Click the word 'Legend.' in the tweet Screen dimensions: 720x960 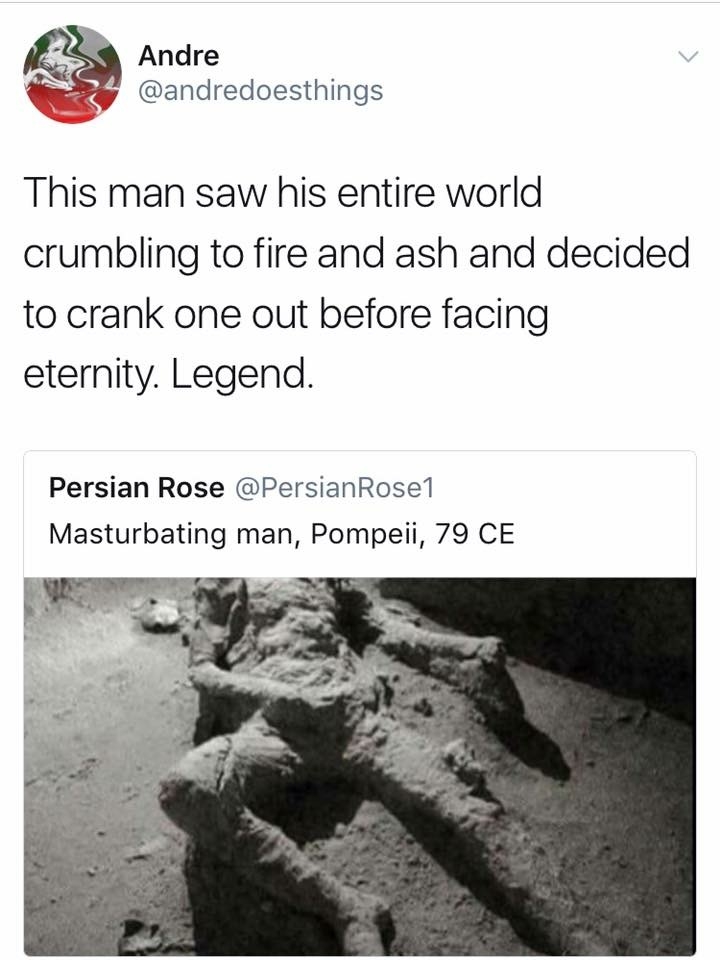(242, 374)
